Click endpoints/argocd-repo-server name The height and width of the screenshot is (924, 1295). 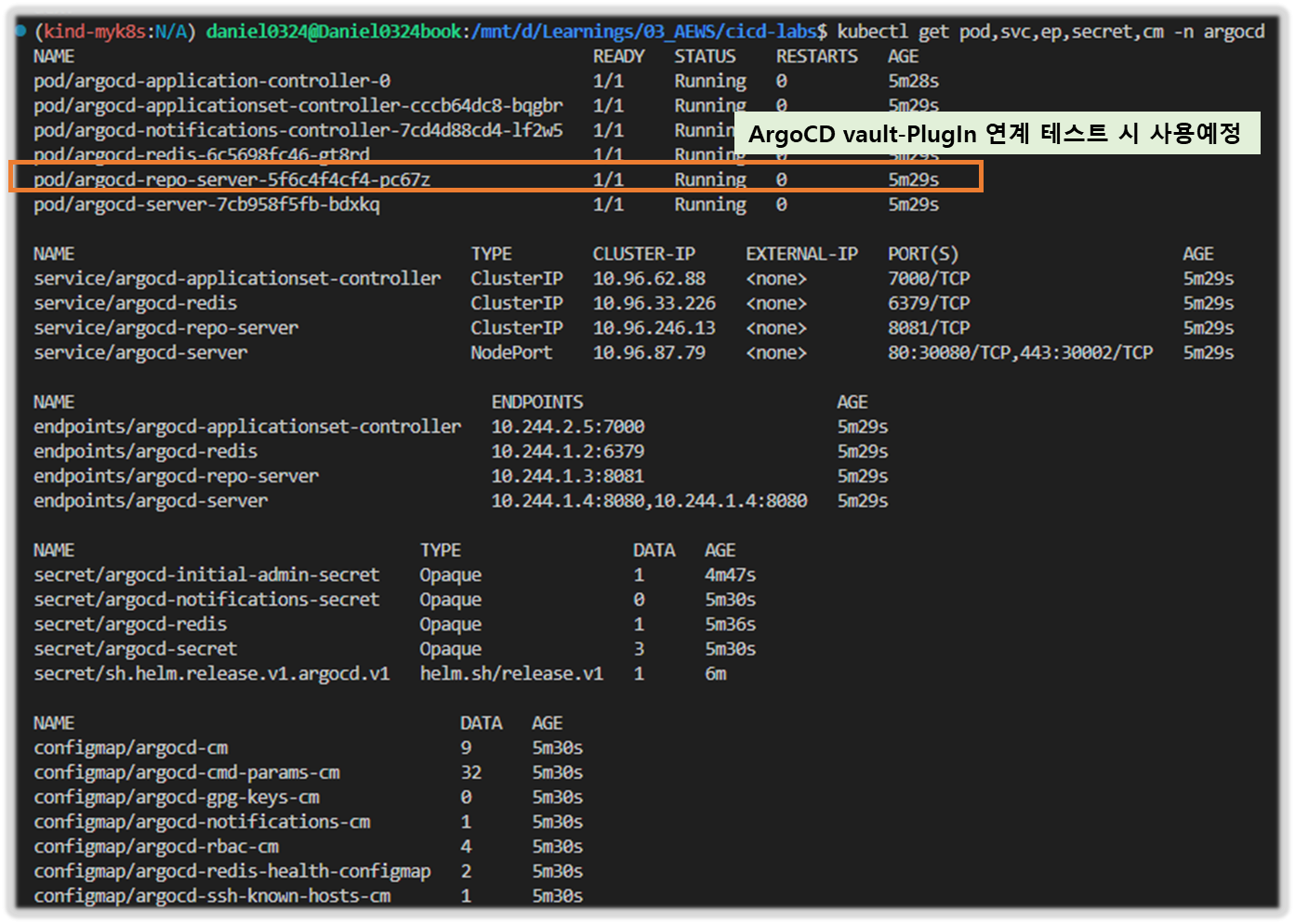(177, 476)
